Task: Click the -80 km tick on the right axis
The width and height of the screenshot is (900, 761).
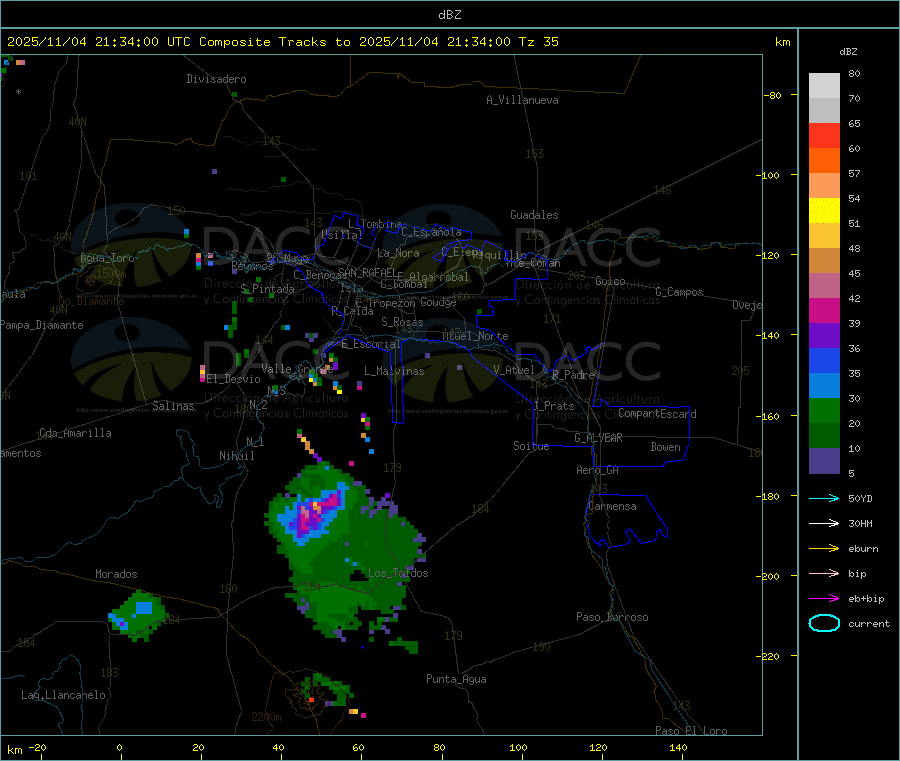Action: (x=772, y=95)
